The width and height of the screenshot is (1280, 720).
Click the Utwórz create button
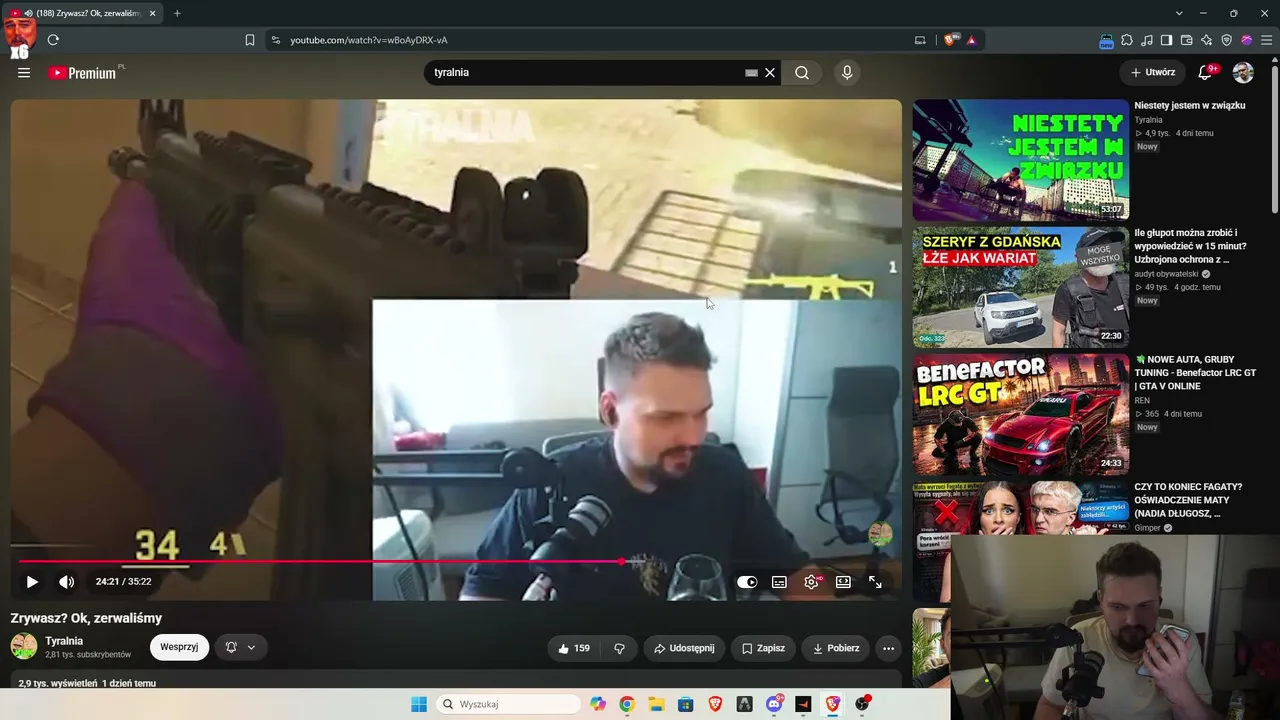[x=1152, y=73]
